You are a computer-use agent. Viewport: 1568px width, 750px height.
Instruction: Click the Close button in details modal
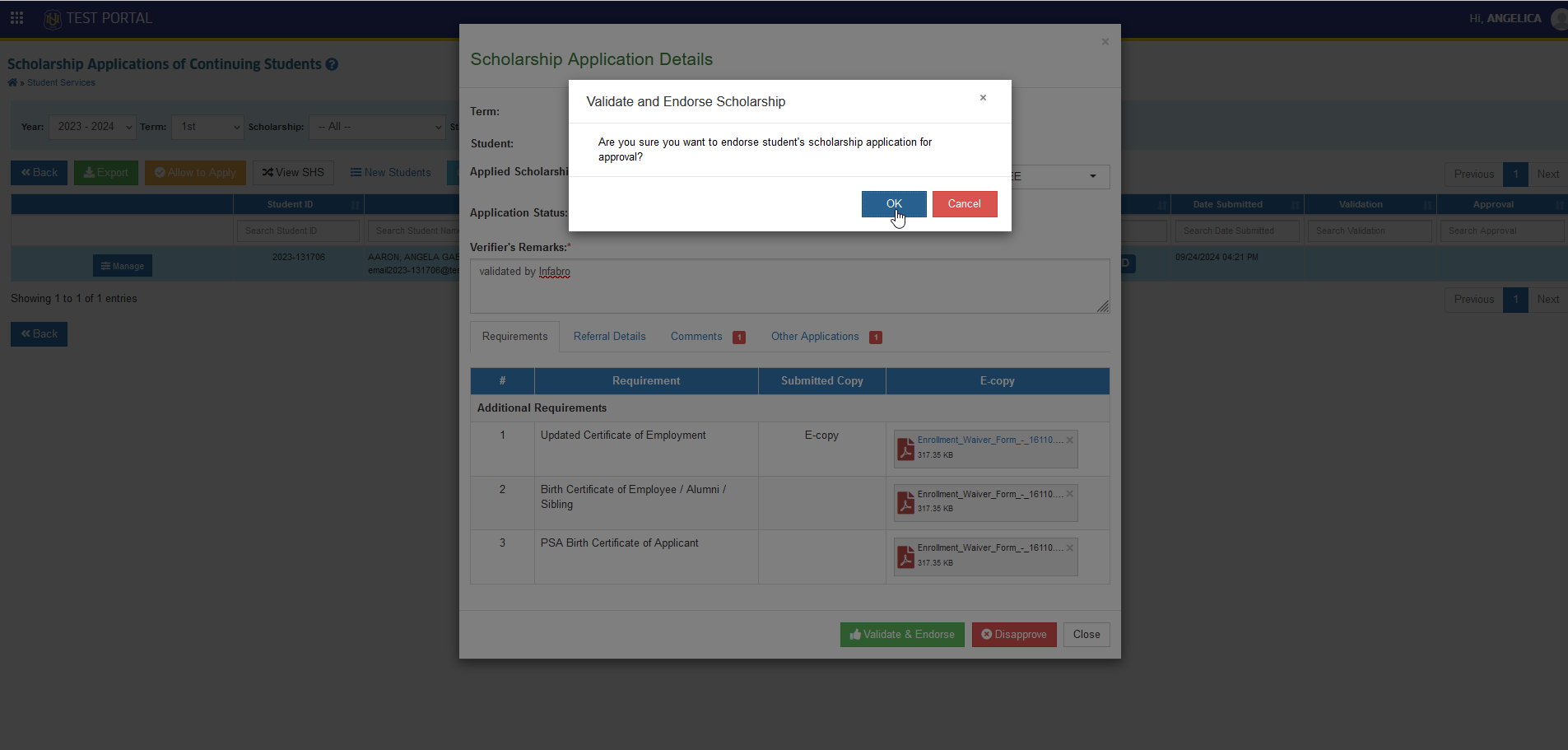(1086, 635)
